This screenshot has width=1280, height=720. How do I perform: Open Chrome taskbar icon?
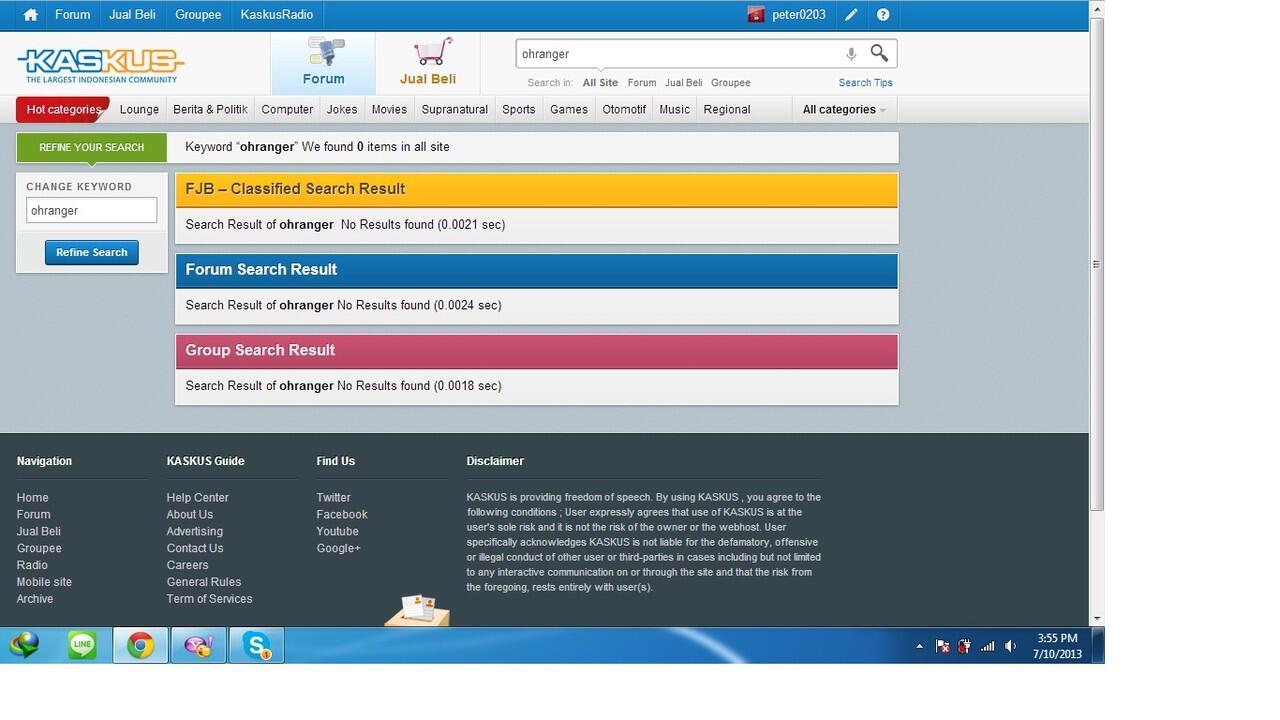pyautogui.click(x=140, y=646)
